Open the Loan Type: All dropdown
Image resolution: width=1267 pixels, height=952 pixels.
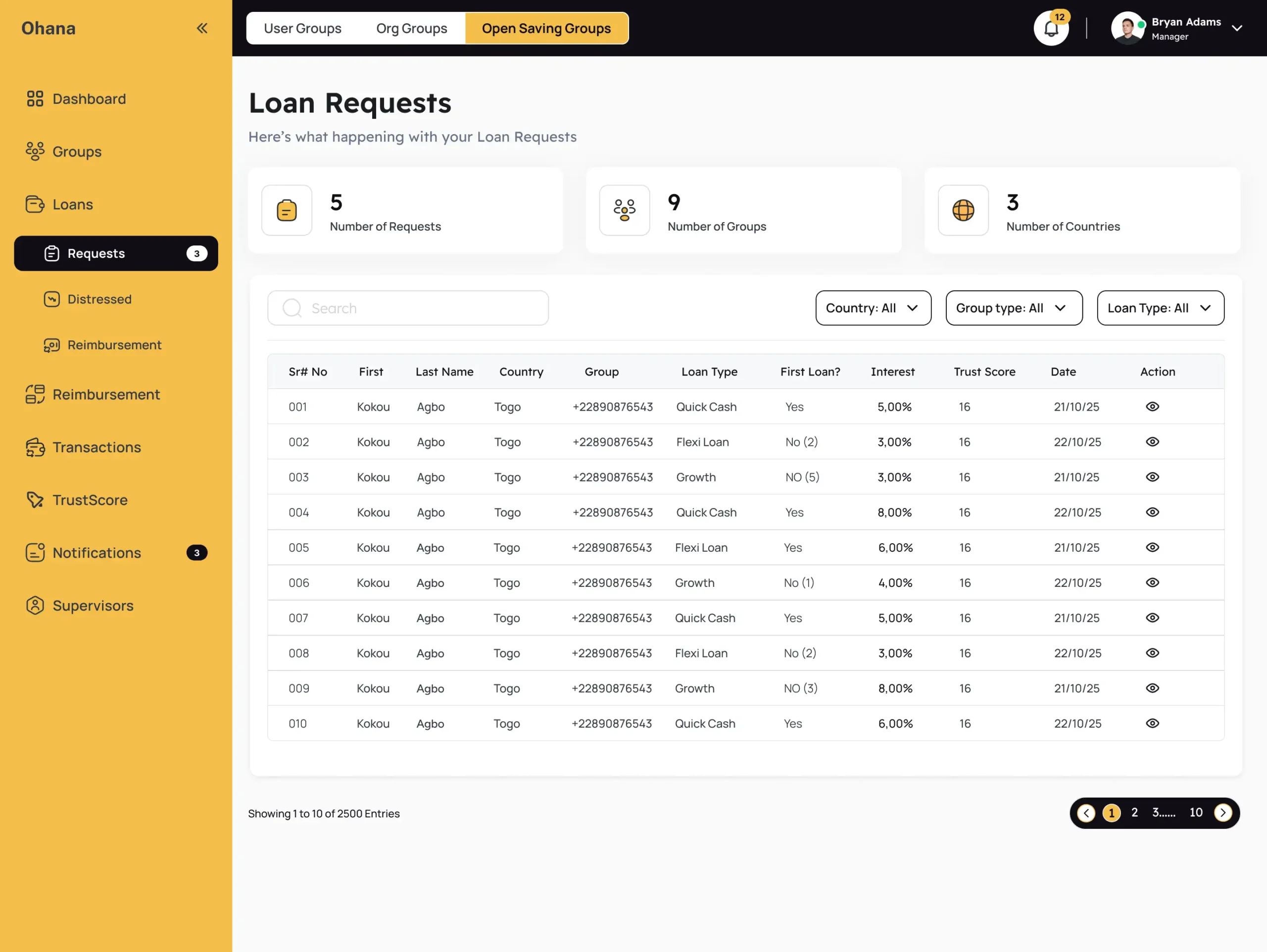pos(1161,308)
